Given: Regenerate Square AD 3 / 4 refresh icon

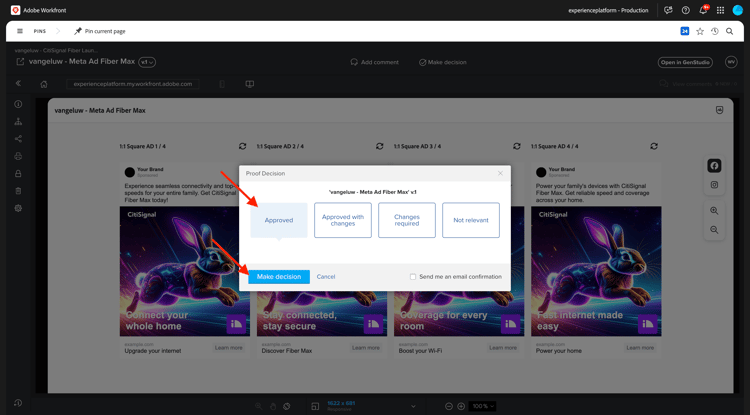Looking at the screenshot, I should pyautogui.click(x=517, y=146).
